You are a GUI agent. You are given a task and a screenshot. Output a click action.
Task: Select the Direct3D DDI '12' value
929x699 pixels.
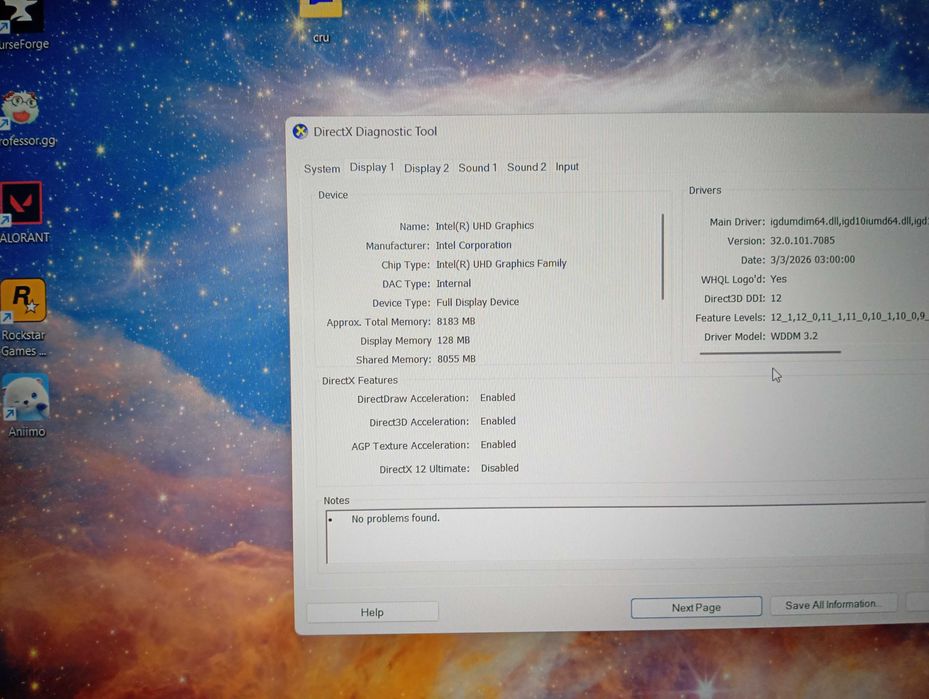coord(776,298)
